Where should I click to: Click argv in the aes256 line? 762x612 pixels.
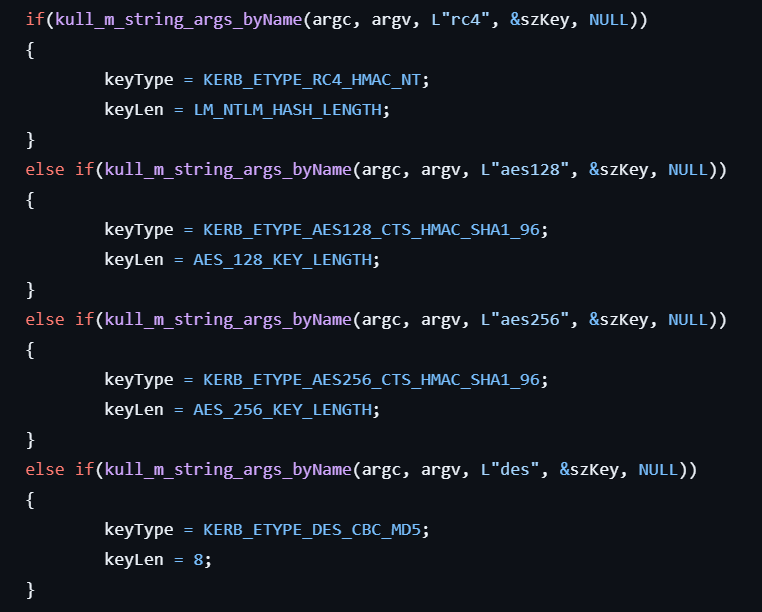tap(441, 320)
